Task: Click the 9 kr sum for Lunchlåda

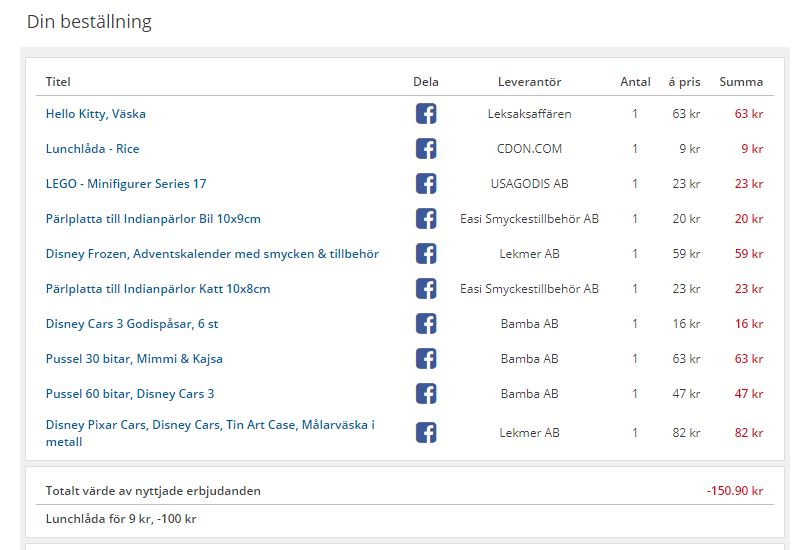Action: click(752, 149)
